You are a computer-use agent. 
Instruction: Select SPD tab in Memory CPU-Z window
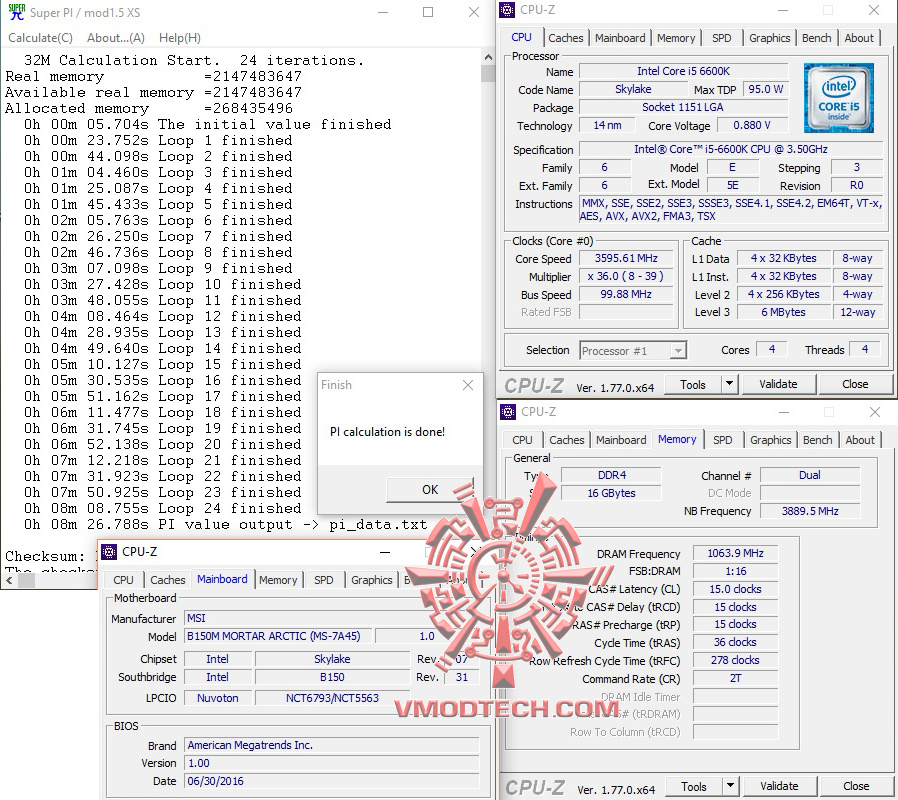(x=722, y=440)
